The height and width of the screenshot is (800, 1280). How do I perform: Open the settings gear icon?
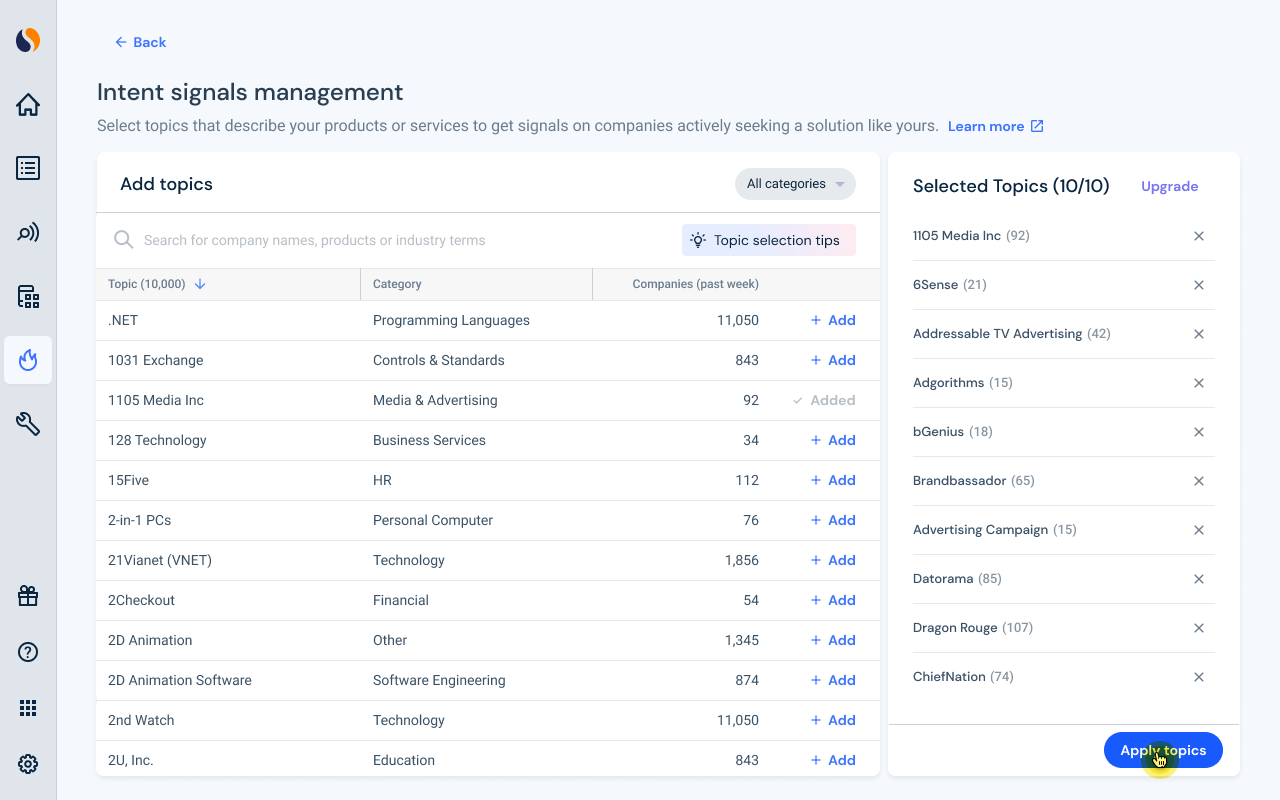(28, 764)
